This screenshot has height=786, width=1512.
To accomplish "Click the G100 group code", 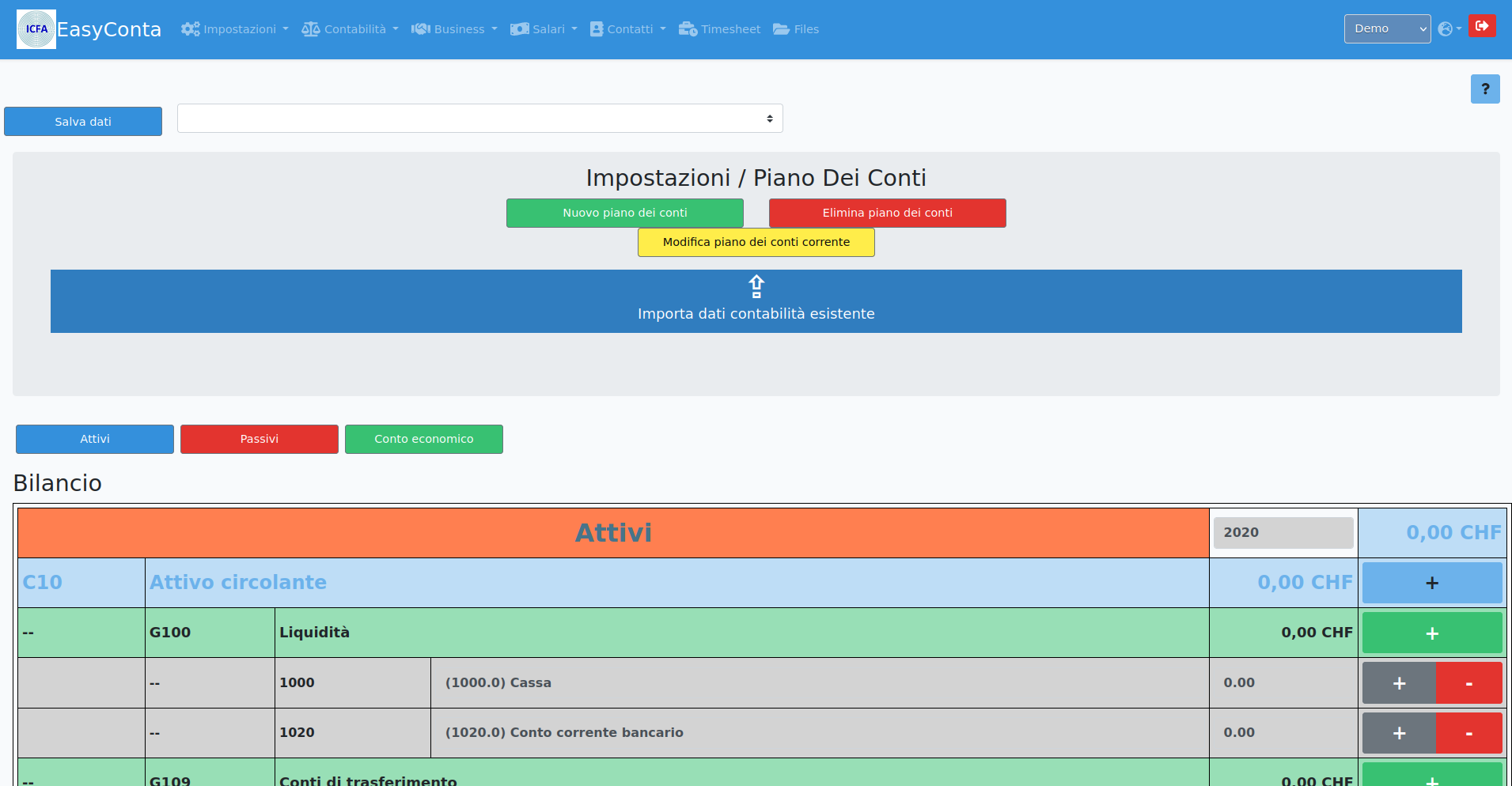I will pos(170,632).
